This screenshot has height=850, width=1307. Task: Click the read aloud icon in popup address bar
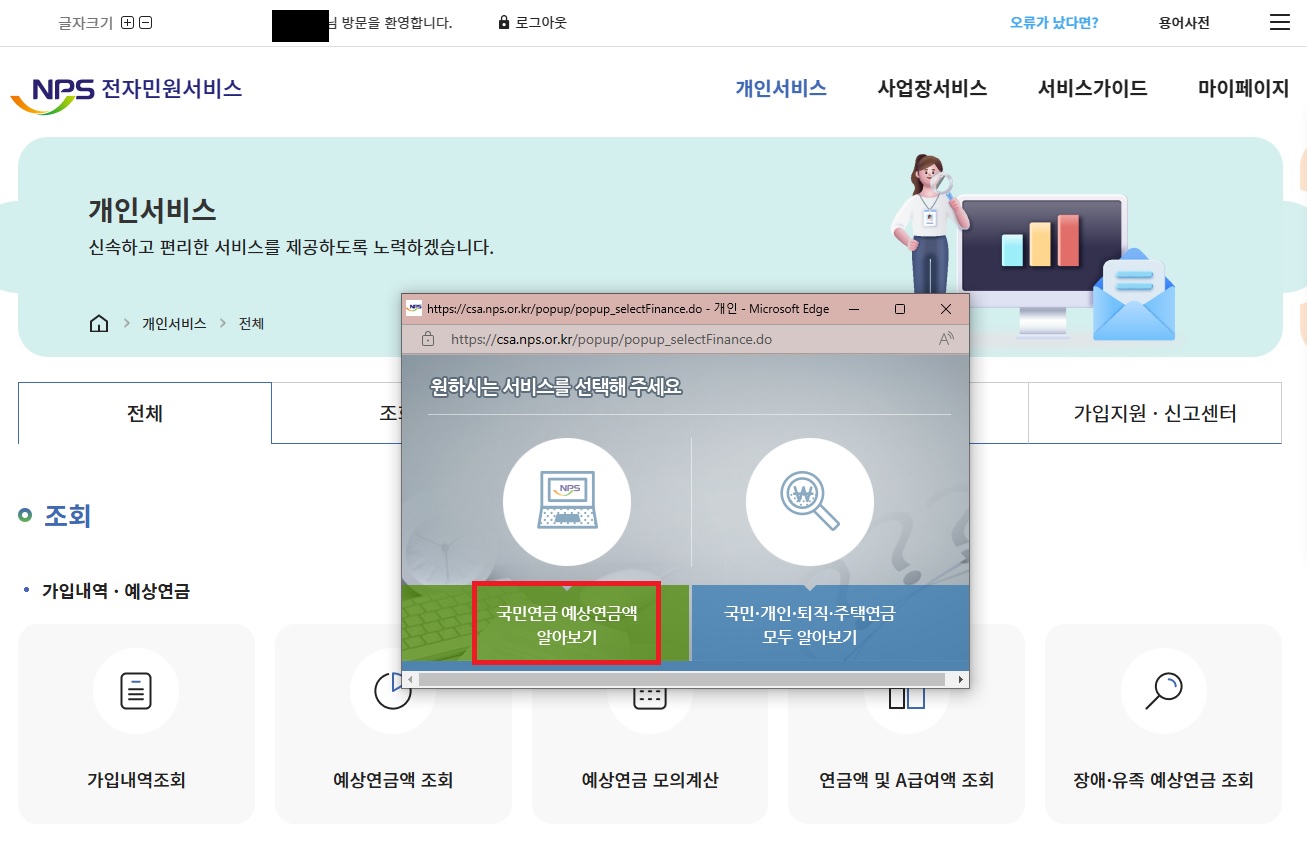pos(946,339)
